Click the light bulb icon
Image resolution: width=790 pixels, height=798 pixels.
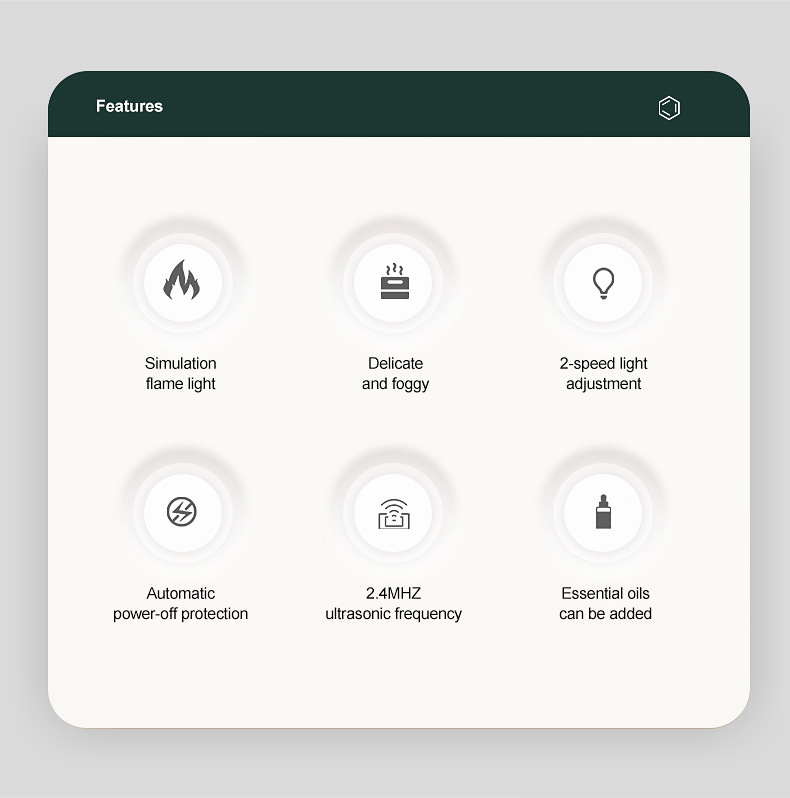[x=603, y=283]
